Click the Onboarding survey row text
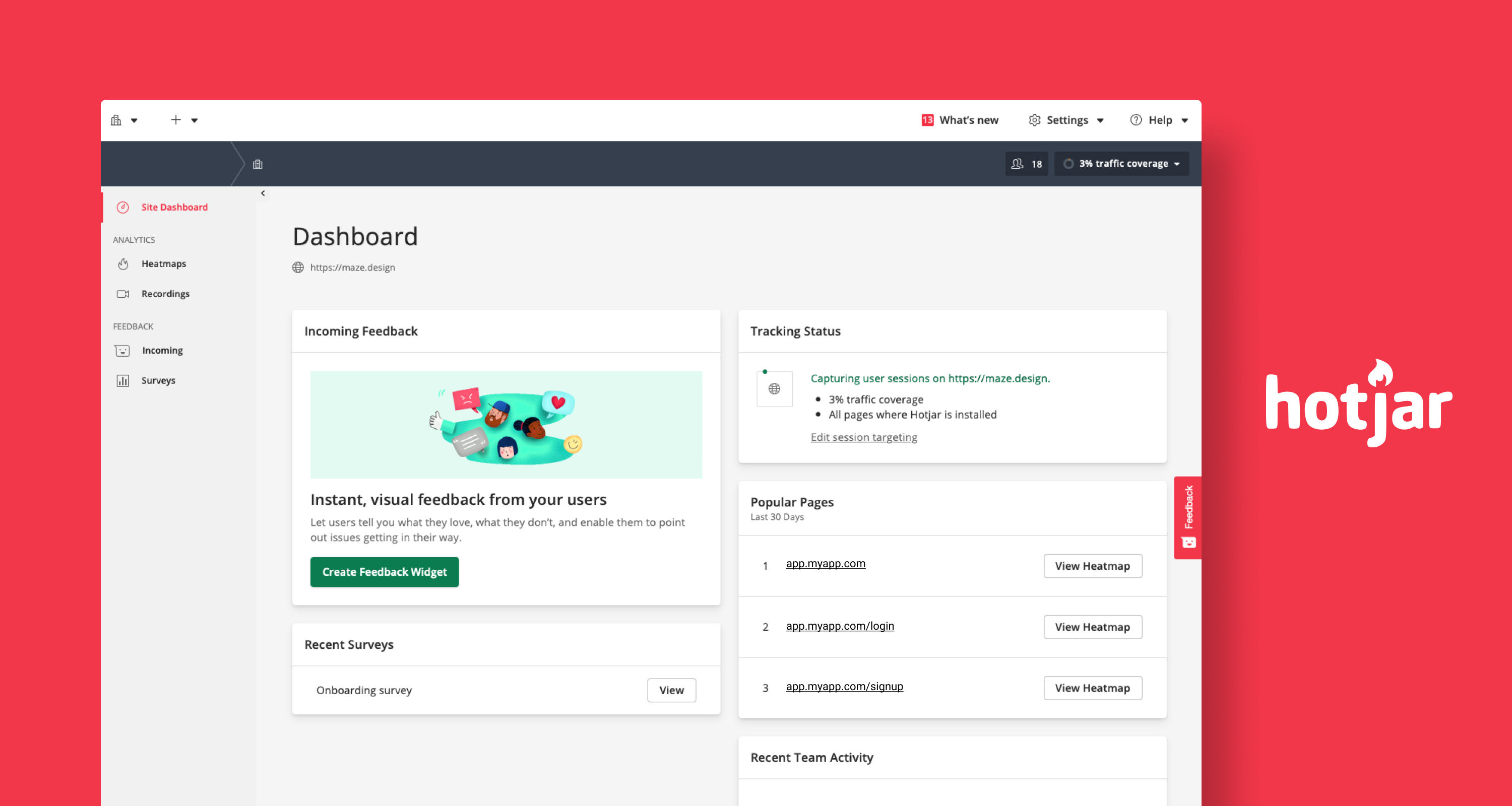The height and width of the screenshot is (806, 1512). [364, 691]
